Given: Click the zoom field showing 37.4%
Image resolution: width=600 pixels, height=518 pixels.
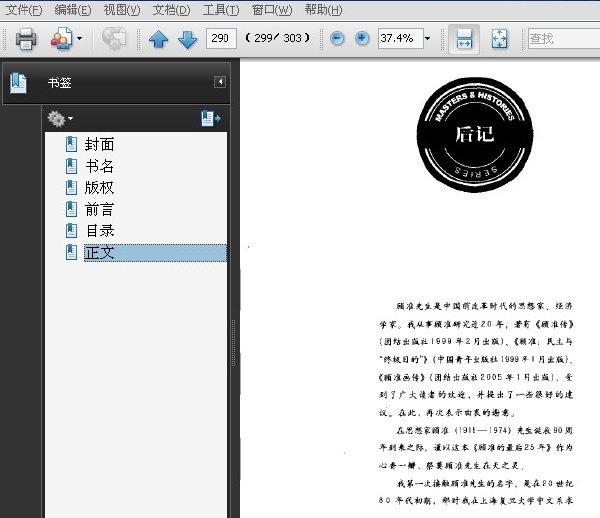Looking at the screenshot, I should tap(400, 38).
